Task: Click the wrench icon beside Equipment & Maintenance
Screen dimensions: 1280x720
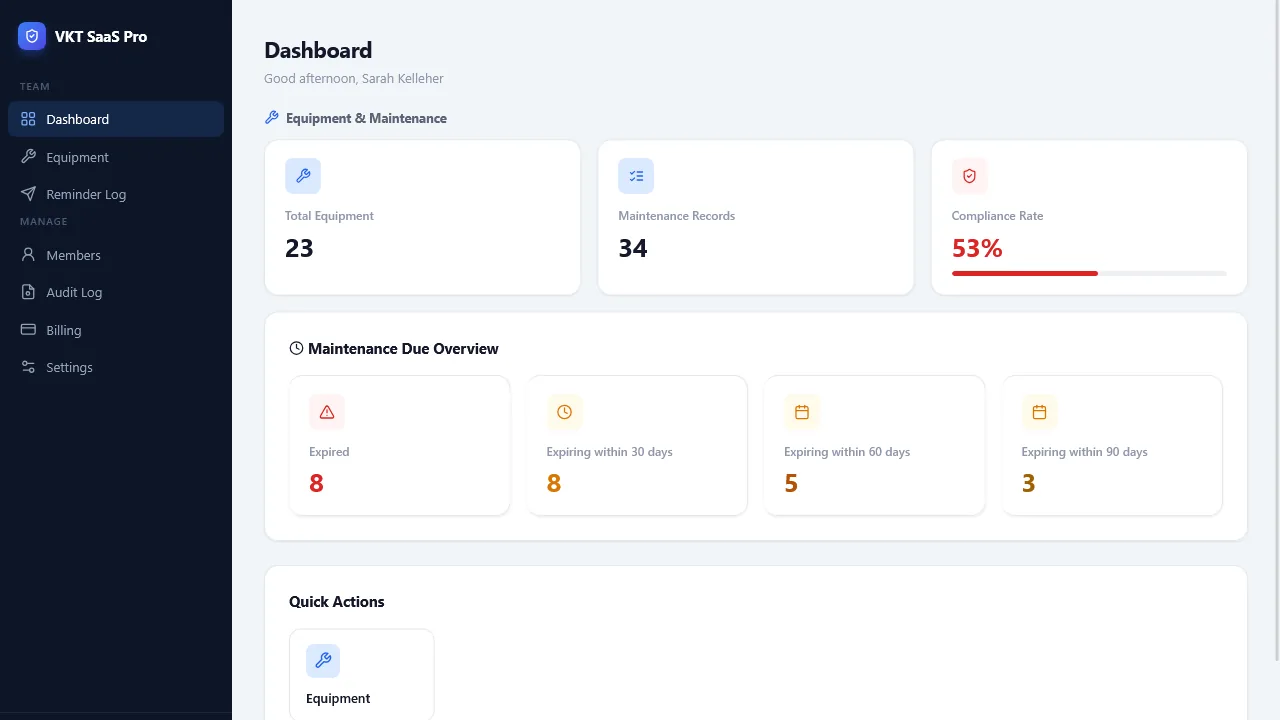Action: click(271, 118)
